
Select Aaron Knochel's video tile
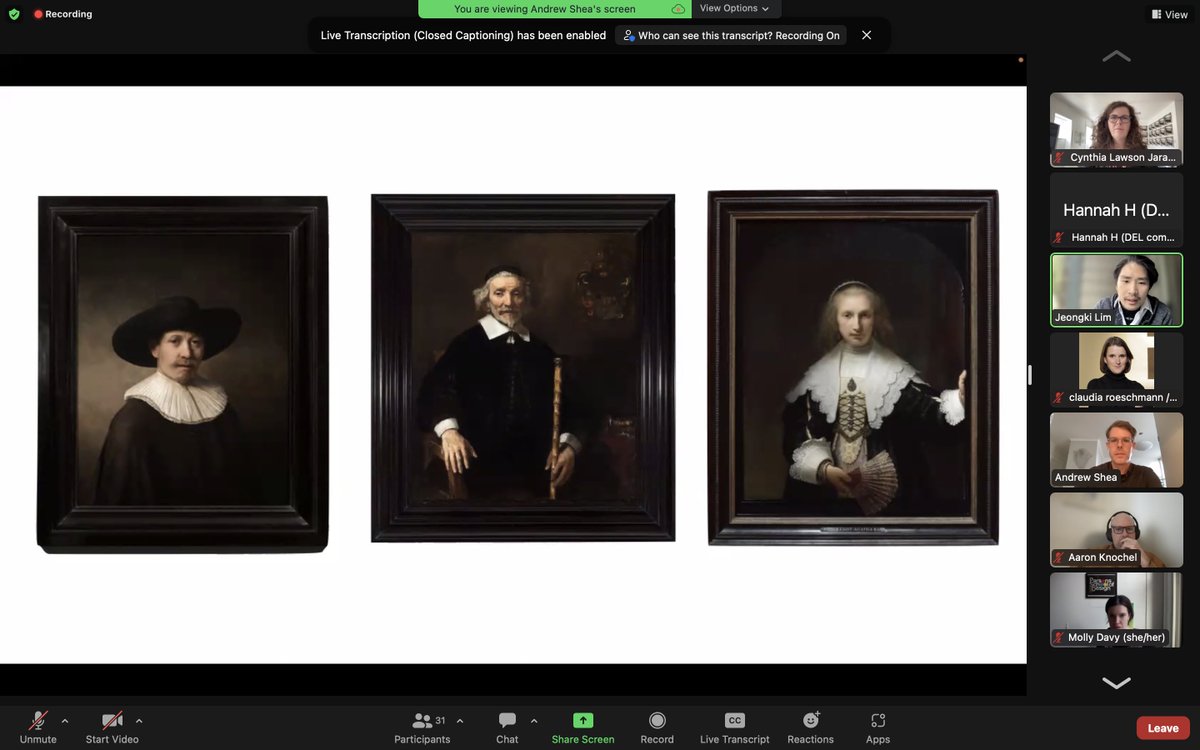click(x=1116, y=530)
